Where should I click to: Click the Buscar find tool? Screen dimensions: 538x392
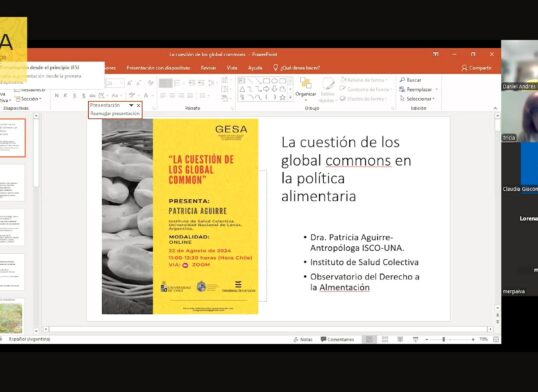pos(410,80)
